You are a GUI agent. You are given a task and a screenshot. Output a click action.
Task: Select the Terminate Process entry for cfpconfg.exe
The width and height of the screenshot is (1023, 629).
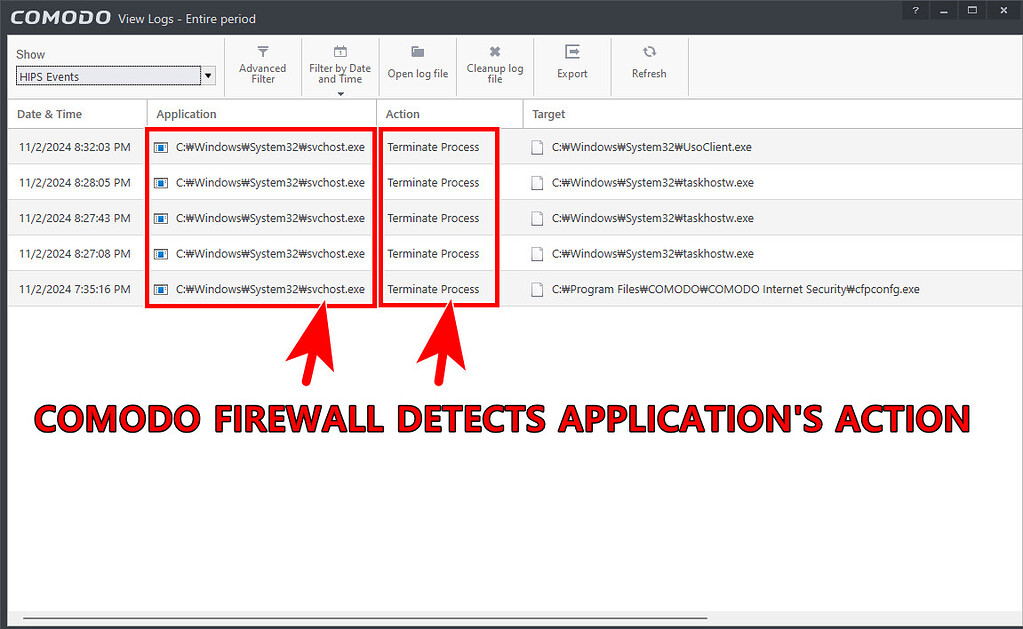point(437,289)
